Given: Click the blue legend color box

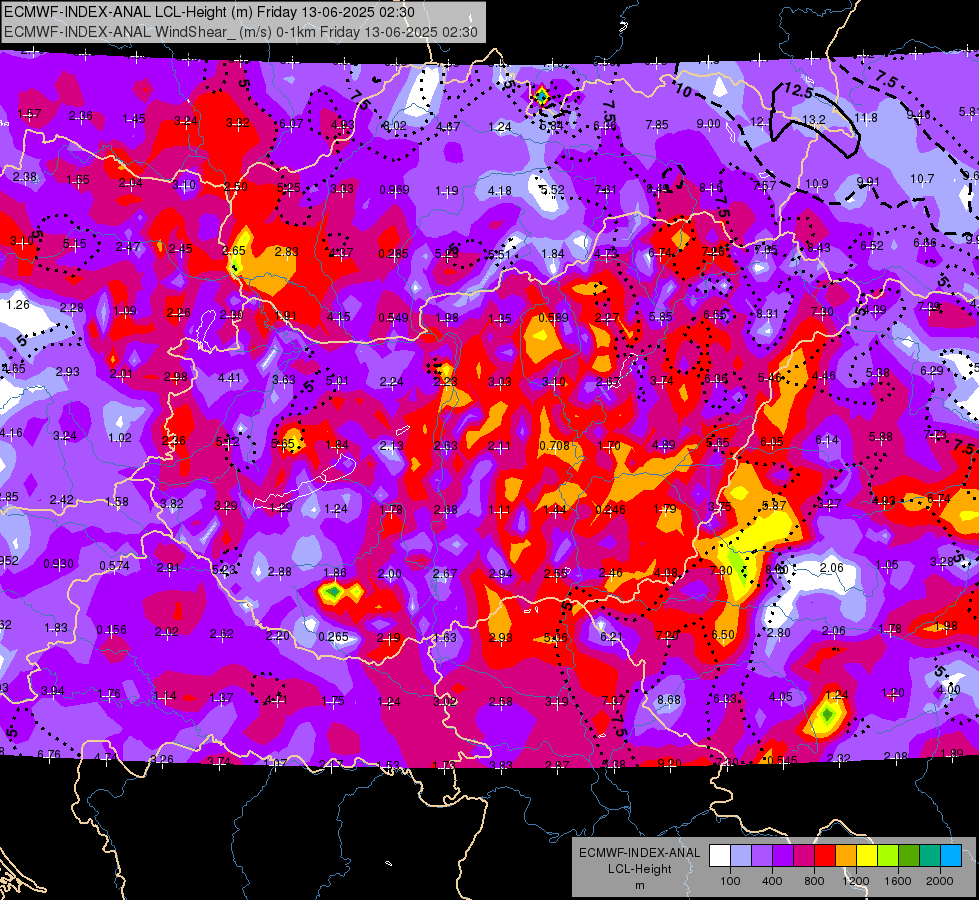Looking at the screenshot, I should tap(951, 856).
